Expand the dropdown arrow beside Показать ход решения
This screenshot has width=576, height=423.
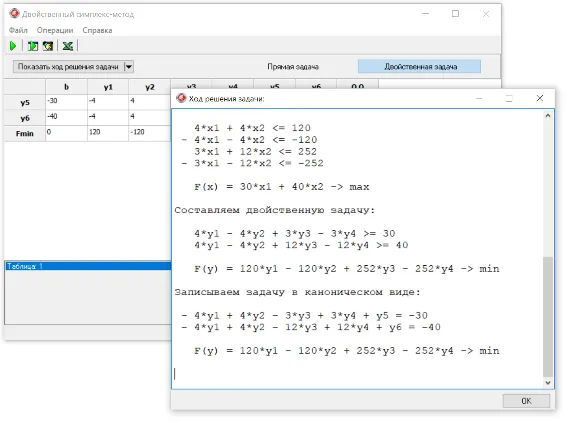(129, 67)
